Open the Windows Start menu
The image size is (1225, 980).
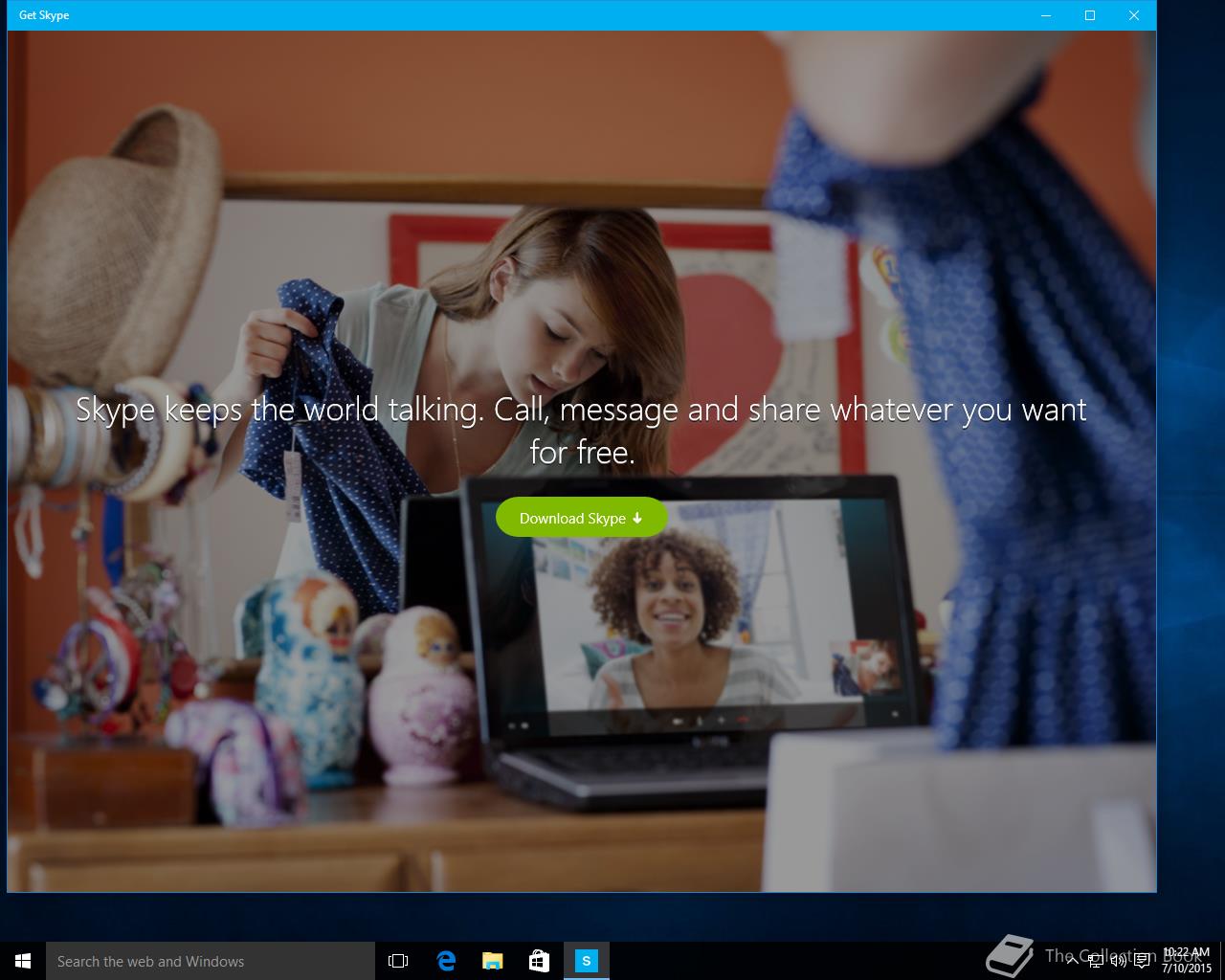[x=23, y=961]
